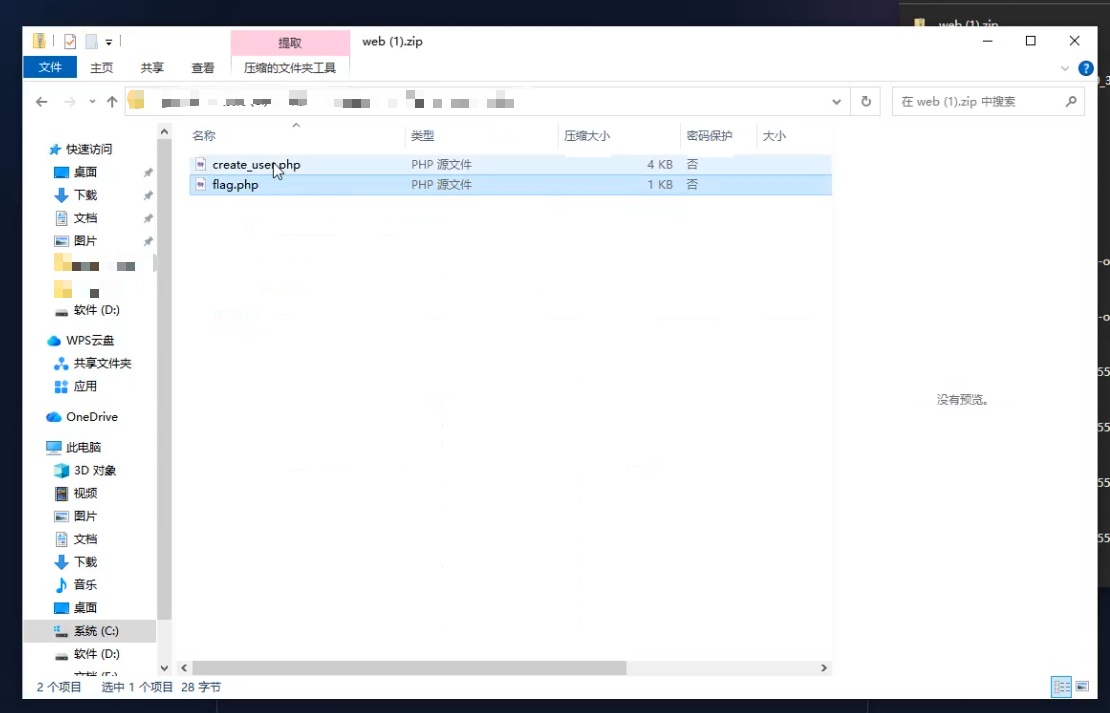Click the folder icon in address bar
Viewport: 1110px width, 713px height.
pyautogui.click(x=136, y=100)
